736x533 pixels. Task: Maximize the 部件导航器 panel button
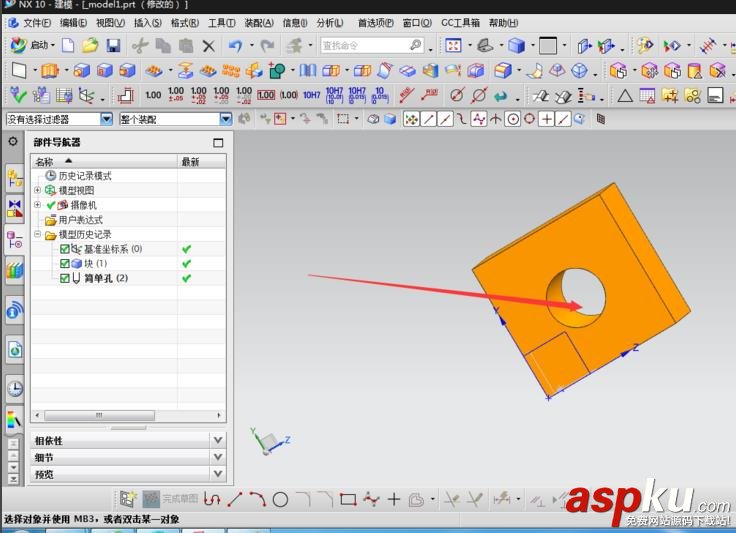click(x=218, y=142)
